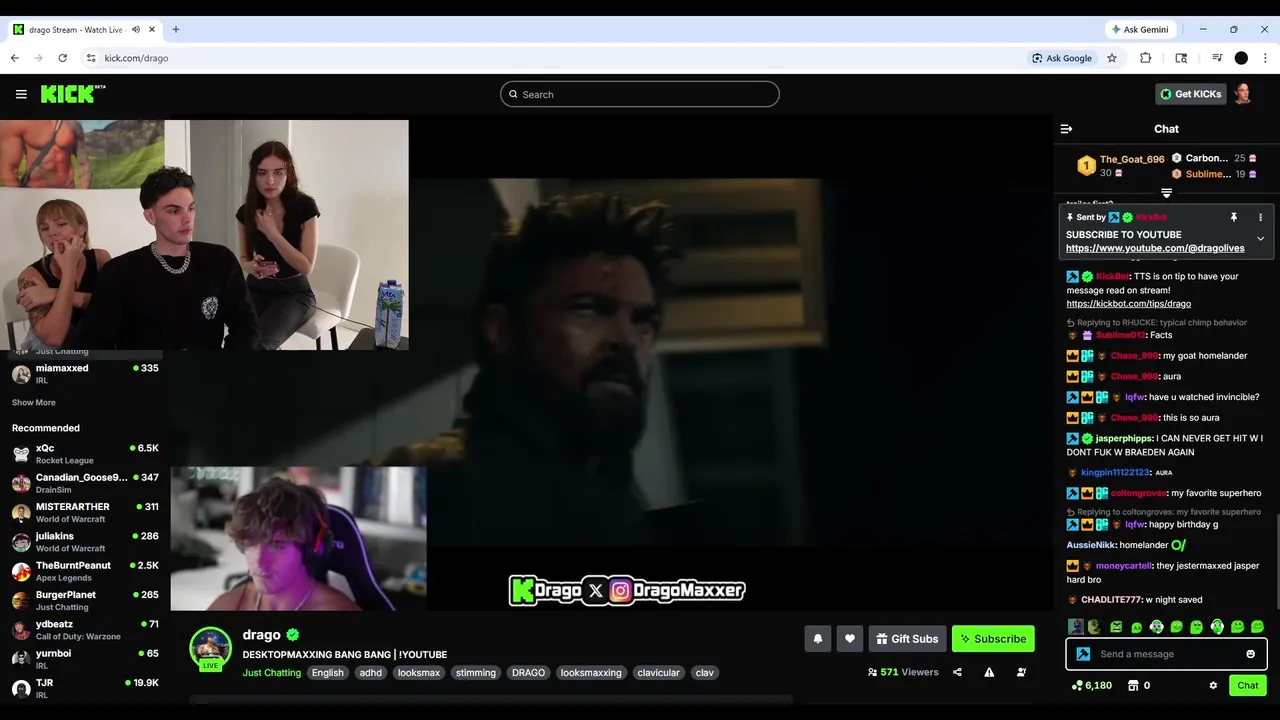Select the looksmax tag
The image size is (1280, 720).
[x=419, y=673]
